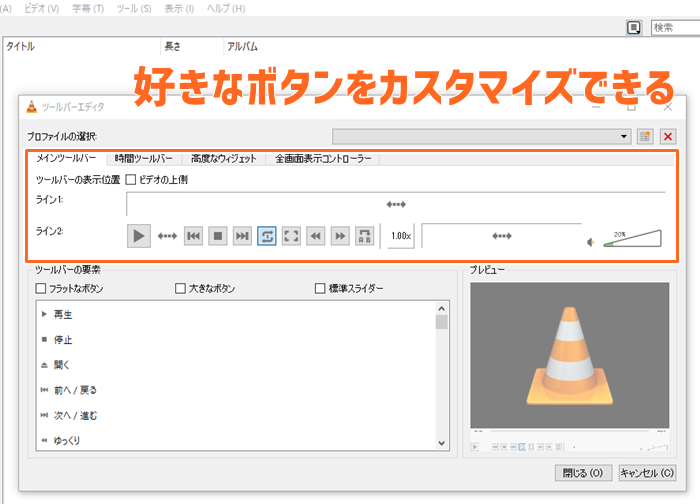Click the 閉じる (O) button
The height and width of the screenshot is (504, 700).
coord(582,472)
